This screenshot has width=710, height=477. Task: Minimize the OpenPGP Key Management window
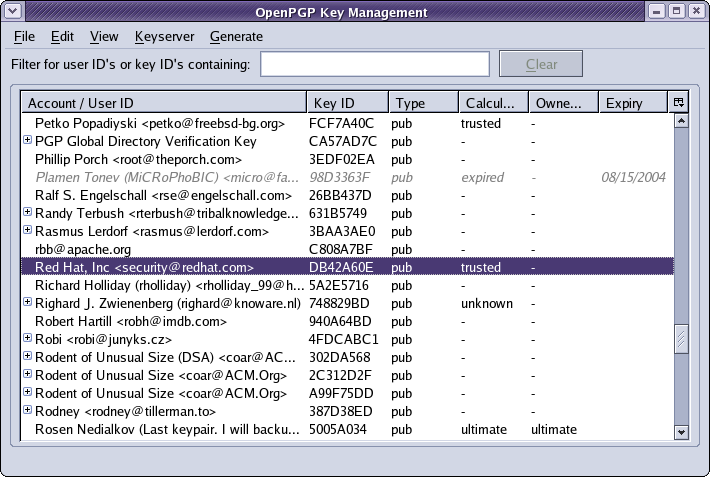pos(657,11)
